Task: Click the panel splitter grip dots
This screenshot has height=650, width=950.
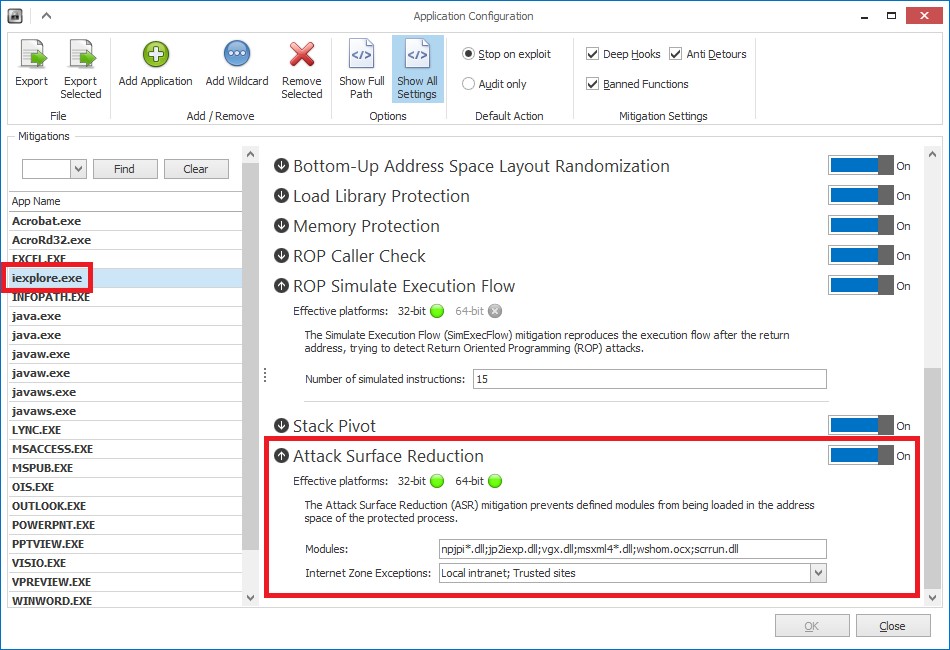Action: click(x=265, y=376)
